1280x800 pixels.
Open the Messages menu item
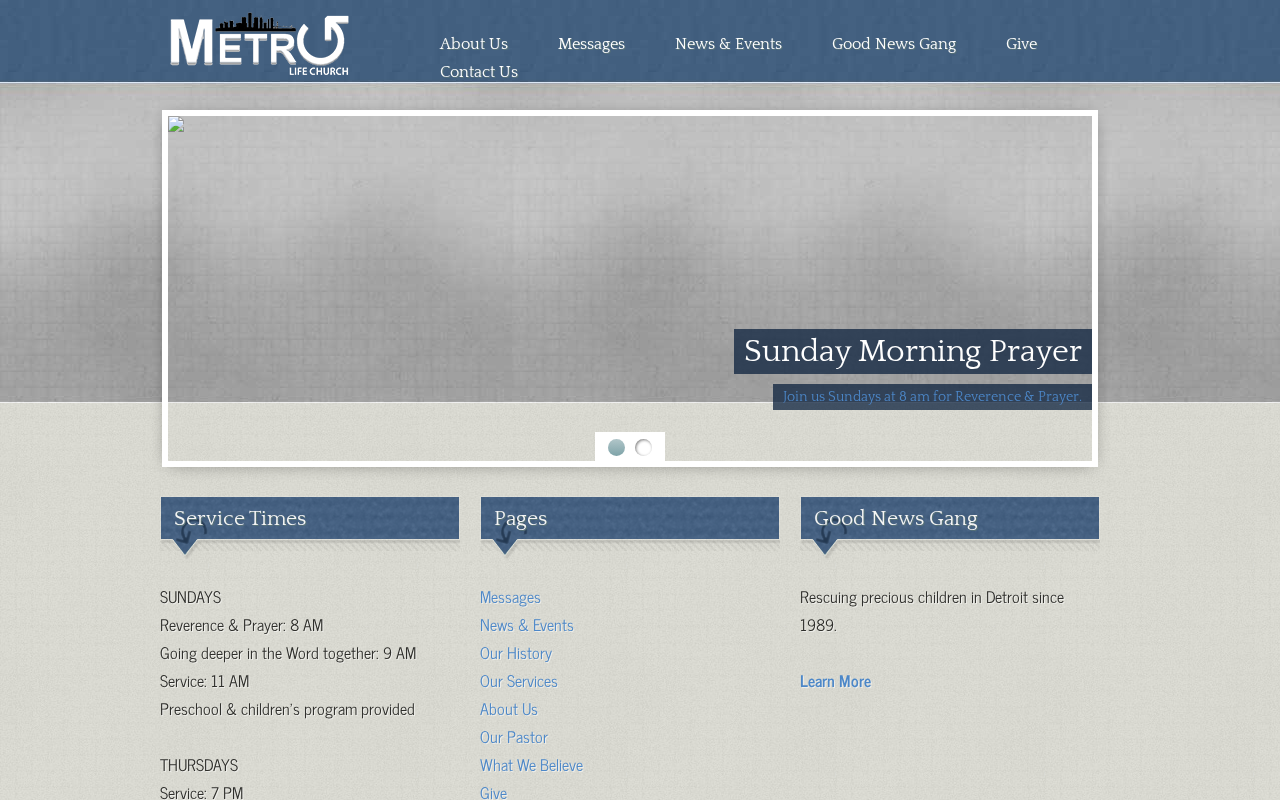pyautogui.click(x=591, y=44)
